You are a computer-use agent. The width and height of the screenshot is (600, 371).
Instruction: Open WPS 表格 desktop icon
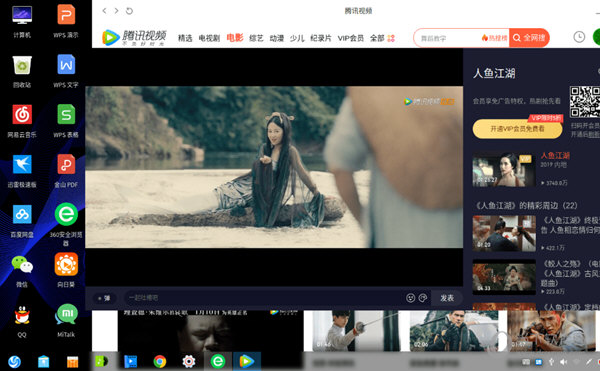(66, 121)
